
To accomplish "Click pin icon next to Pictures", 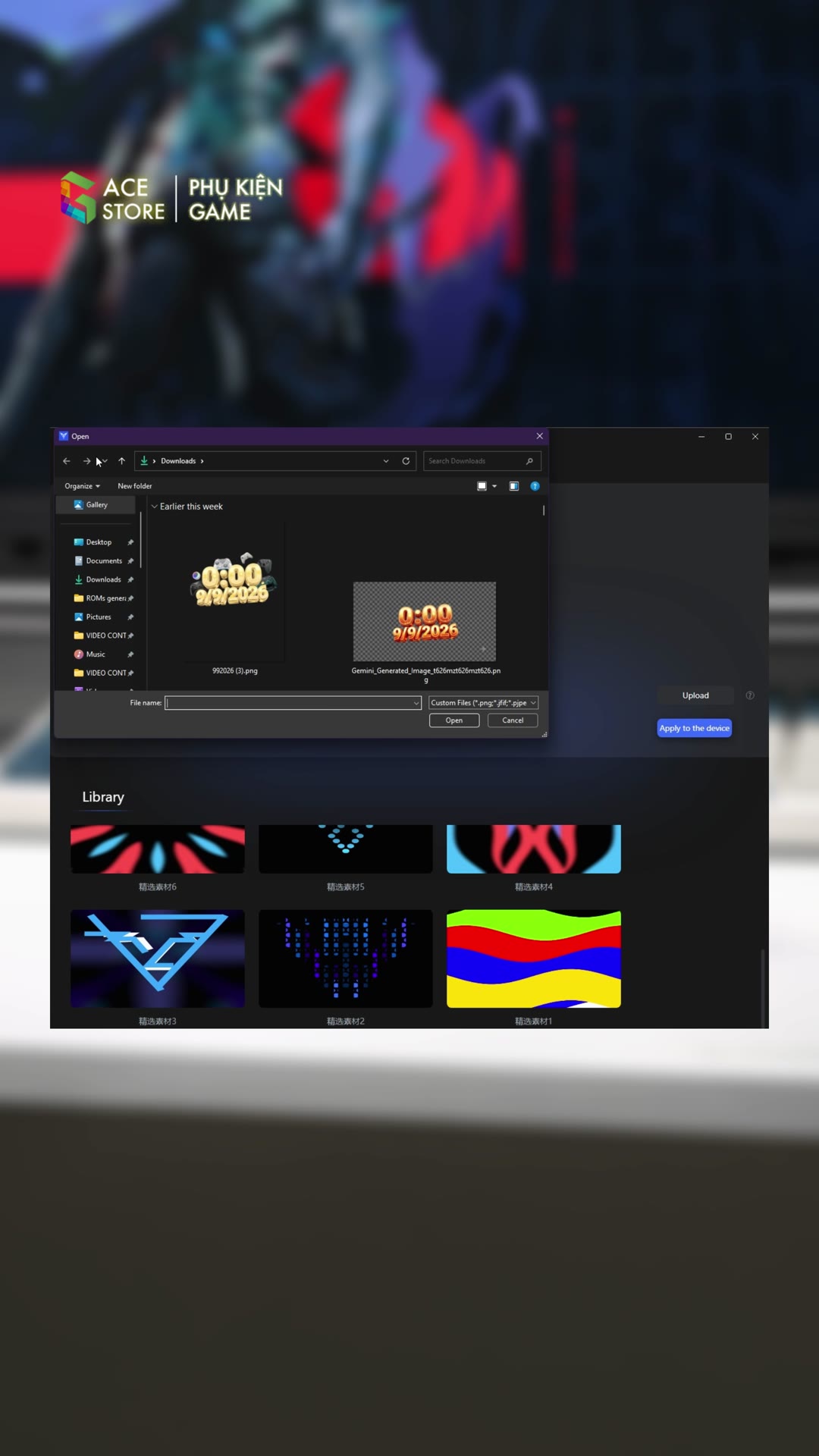I will pyautogui.click(x=130, y=617).
